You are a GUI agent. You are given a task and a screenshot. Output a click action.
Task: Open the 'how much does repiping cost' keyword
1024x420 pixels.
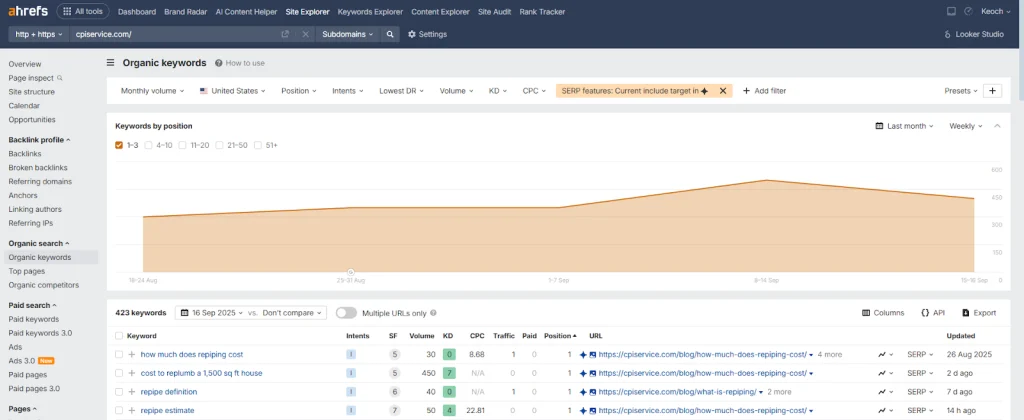[x=191, y=354]
